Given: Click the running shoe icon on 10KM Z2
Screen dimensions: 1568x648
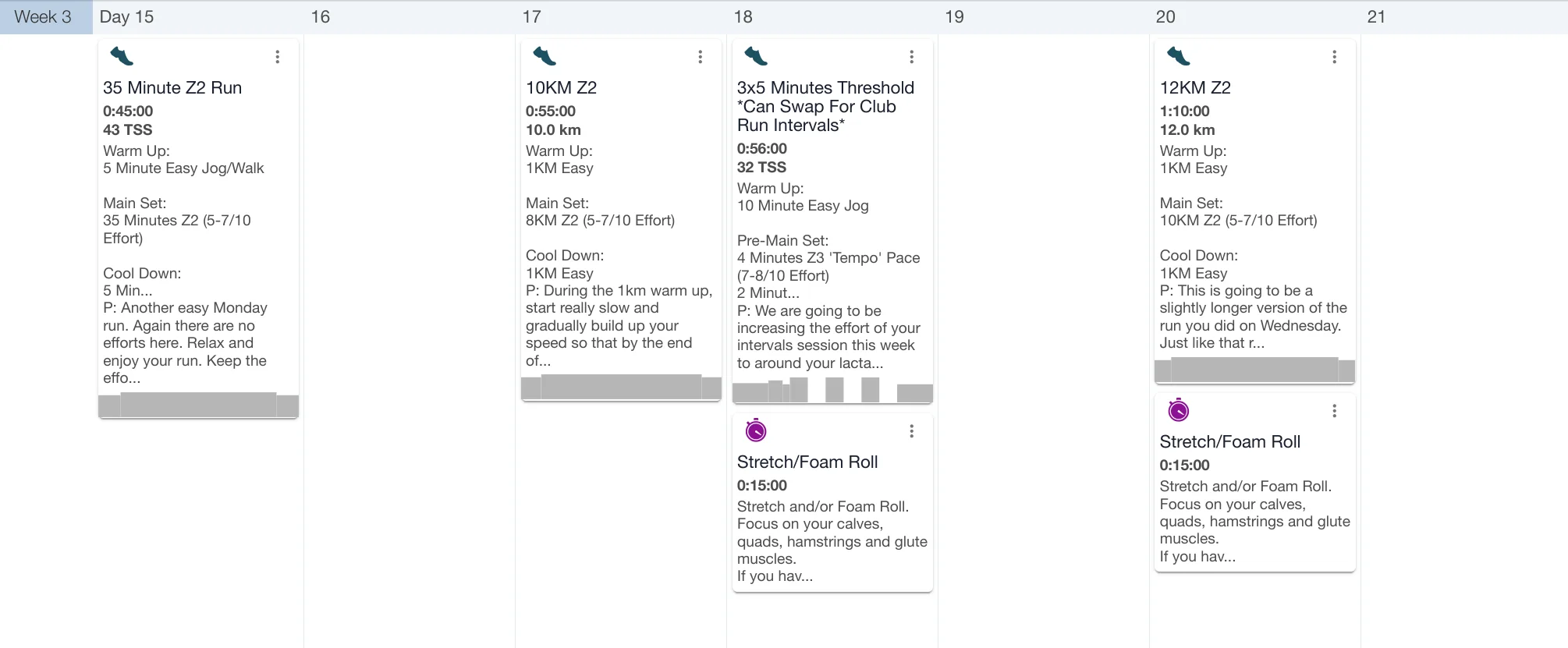Looking at the screenshot, I should point(545,56).
